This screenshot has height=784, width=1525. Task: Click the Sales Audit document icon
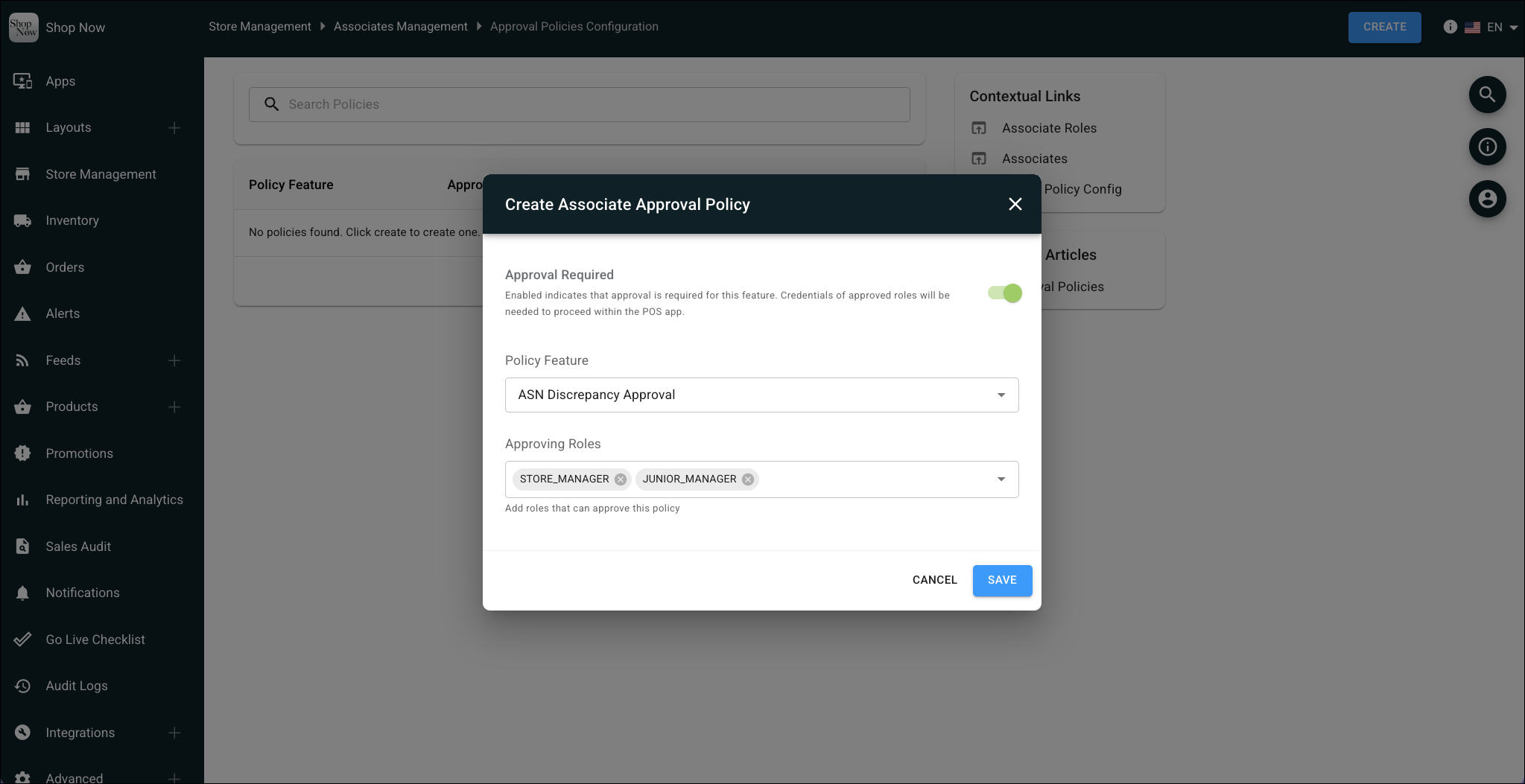[23, 546]
